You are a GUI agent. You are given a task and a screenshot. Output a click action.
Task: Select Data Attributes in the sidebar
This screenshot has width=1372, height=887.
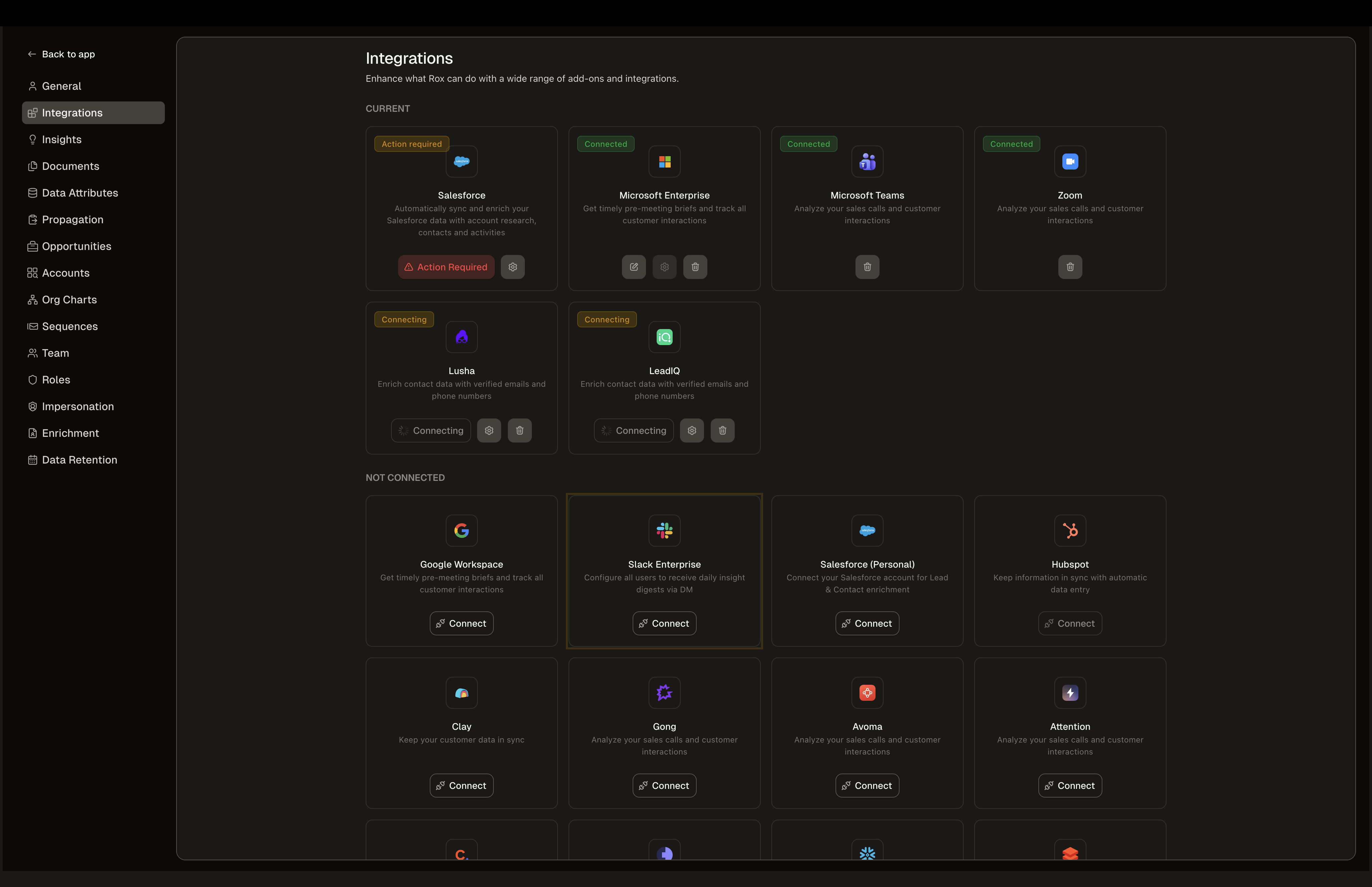coord(79,193)
